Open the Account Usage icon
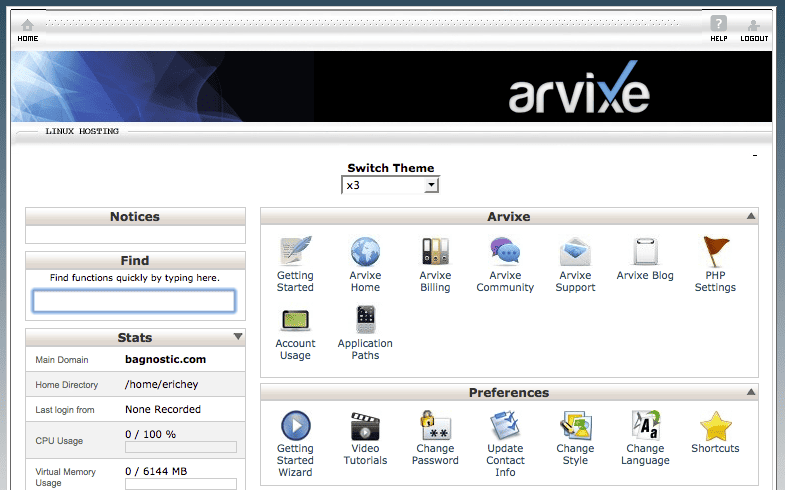 pyautogui.click(x=295, y=321)
